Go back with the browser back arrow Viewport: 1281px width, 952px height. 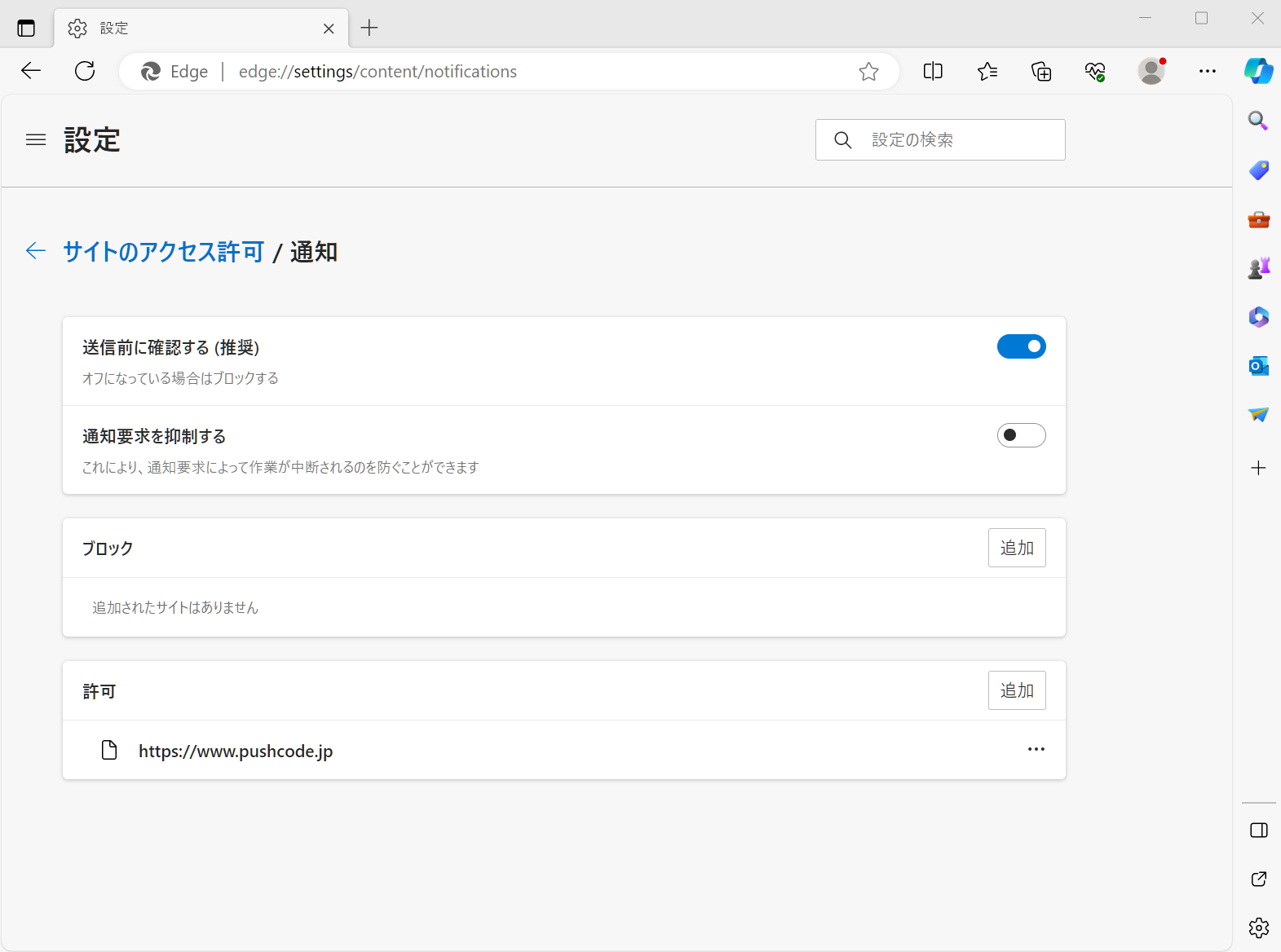[x=31, y=71]
